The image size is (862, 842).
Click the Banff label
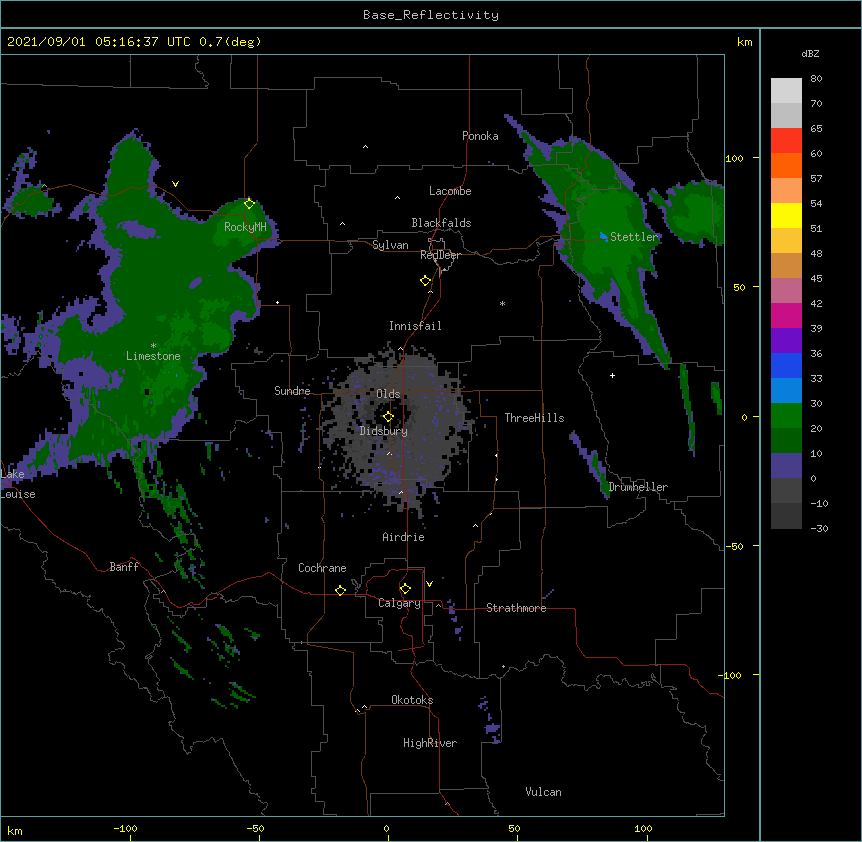(x=124, y=567)
